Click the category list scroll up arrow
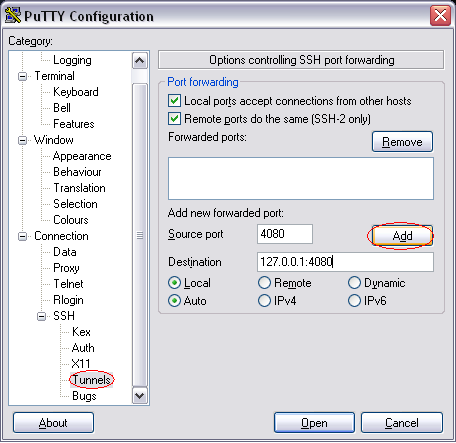456x443 pixels. tap(140, 61)
